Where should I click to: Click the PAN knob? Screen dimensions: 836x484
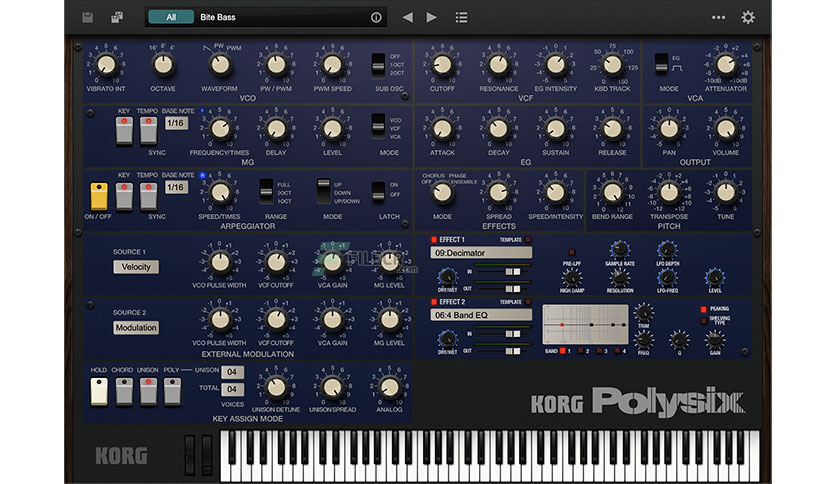(669, 129)
